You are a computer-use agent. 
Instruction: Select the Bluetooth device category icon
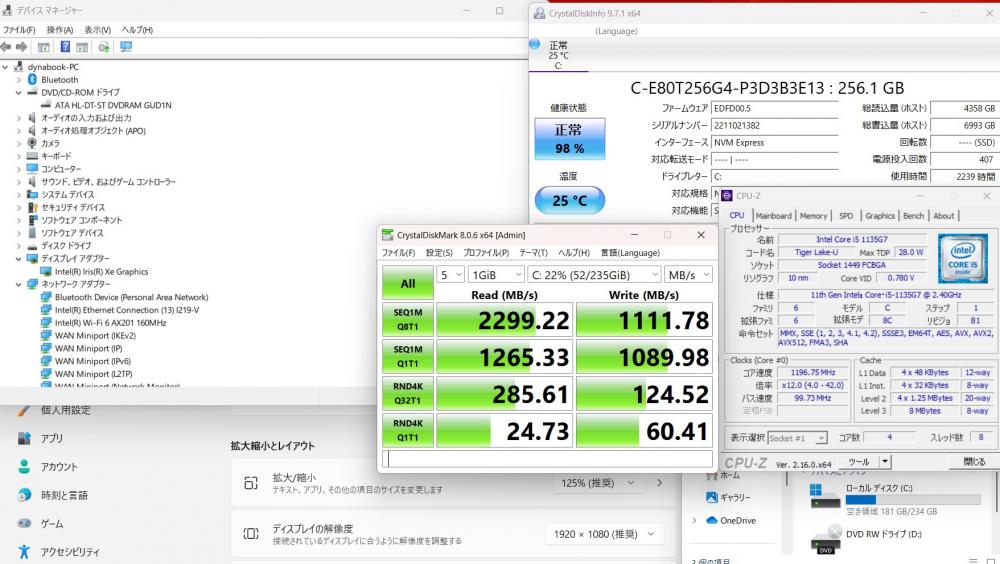(x=32, y=79)
